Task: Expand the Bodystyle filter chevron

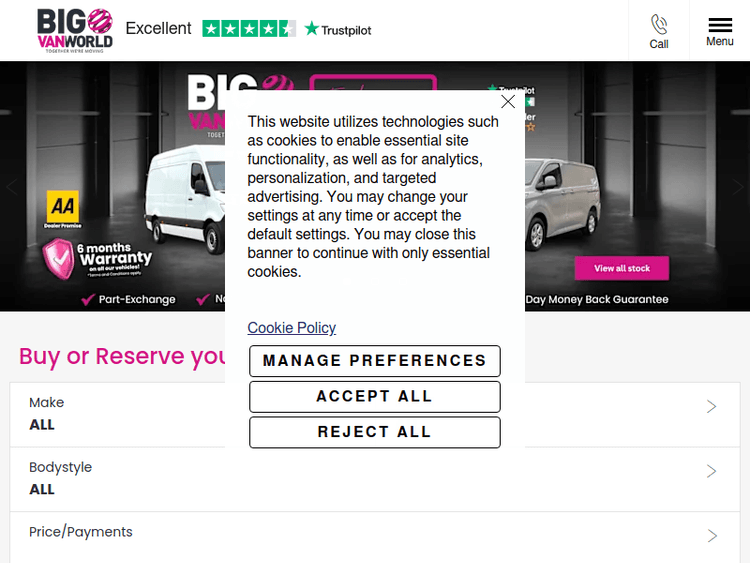Action: (x=712, y=471)
